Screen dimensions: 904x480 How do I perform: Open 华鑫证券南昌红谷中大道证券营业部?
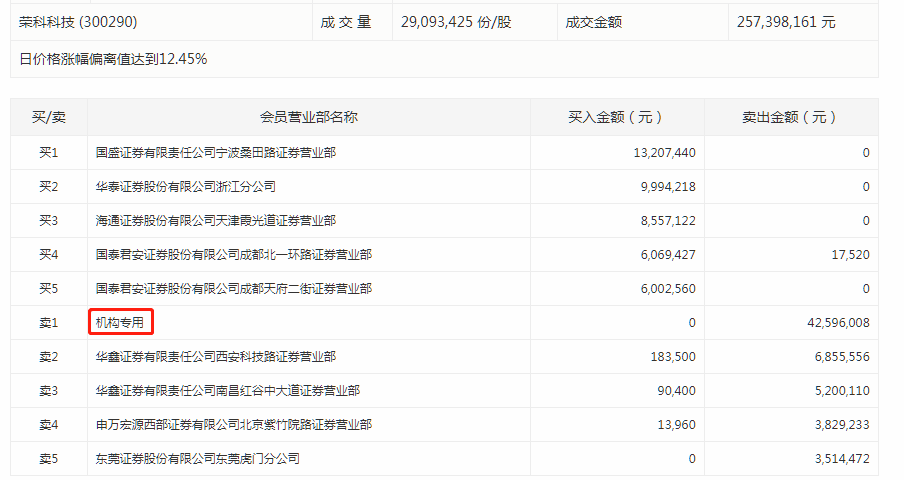227,391
